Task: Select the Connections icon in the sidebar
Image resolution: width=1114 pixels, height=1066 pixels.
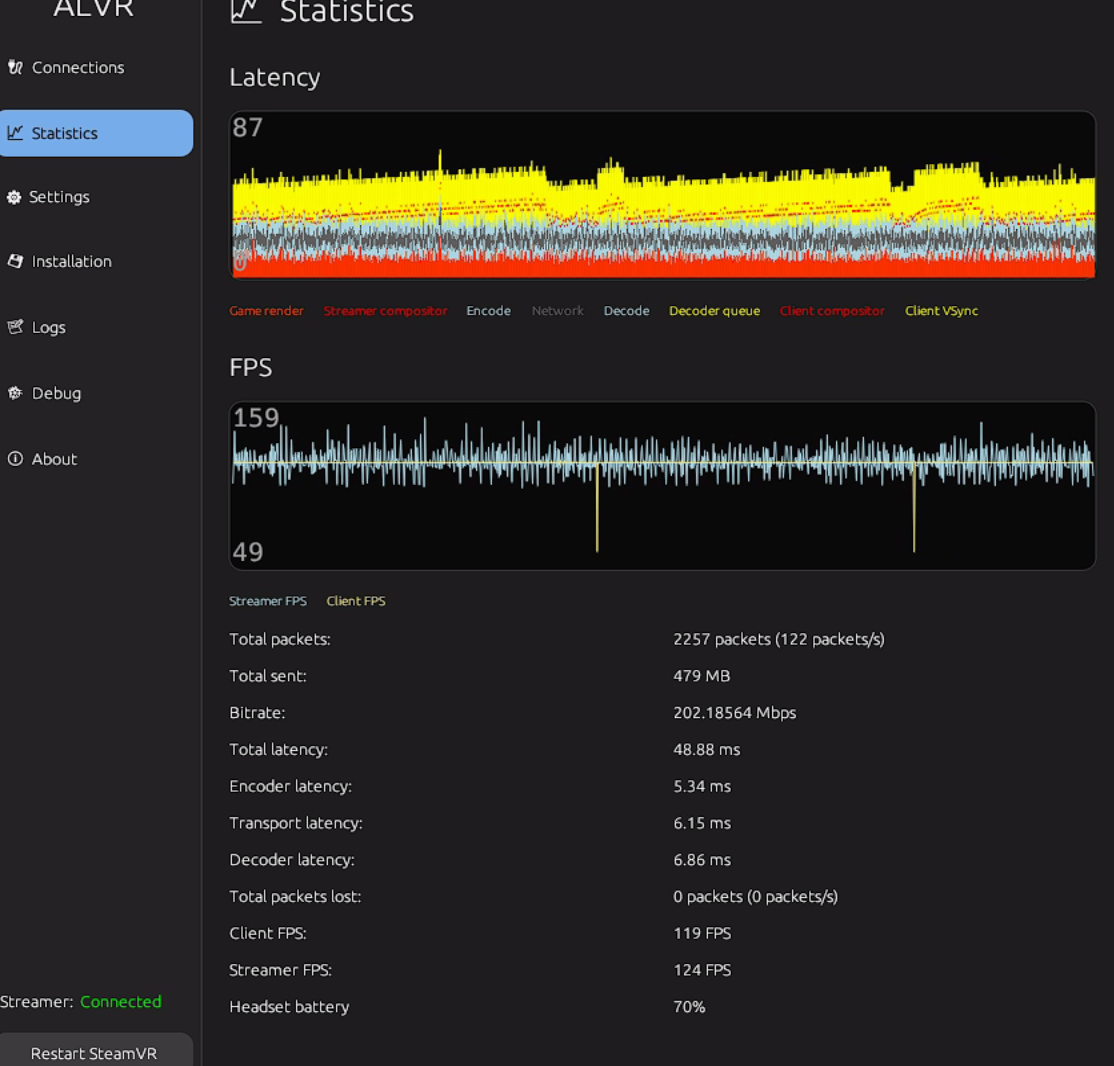Action: point(14,67)
